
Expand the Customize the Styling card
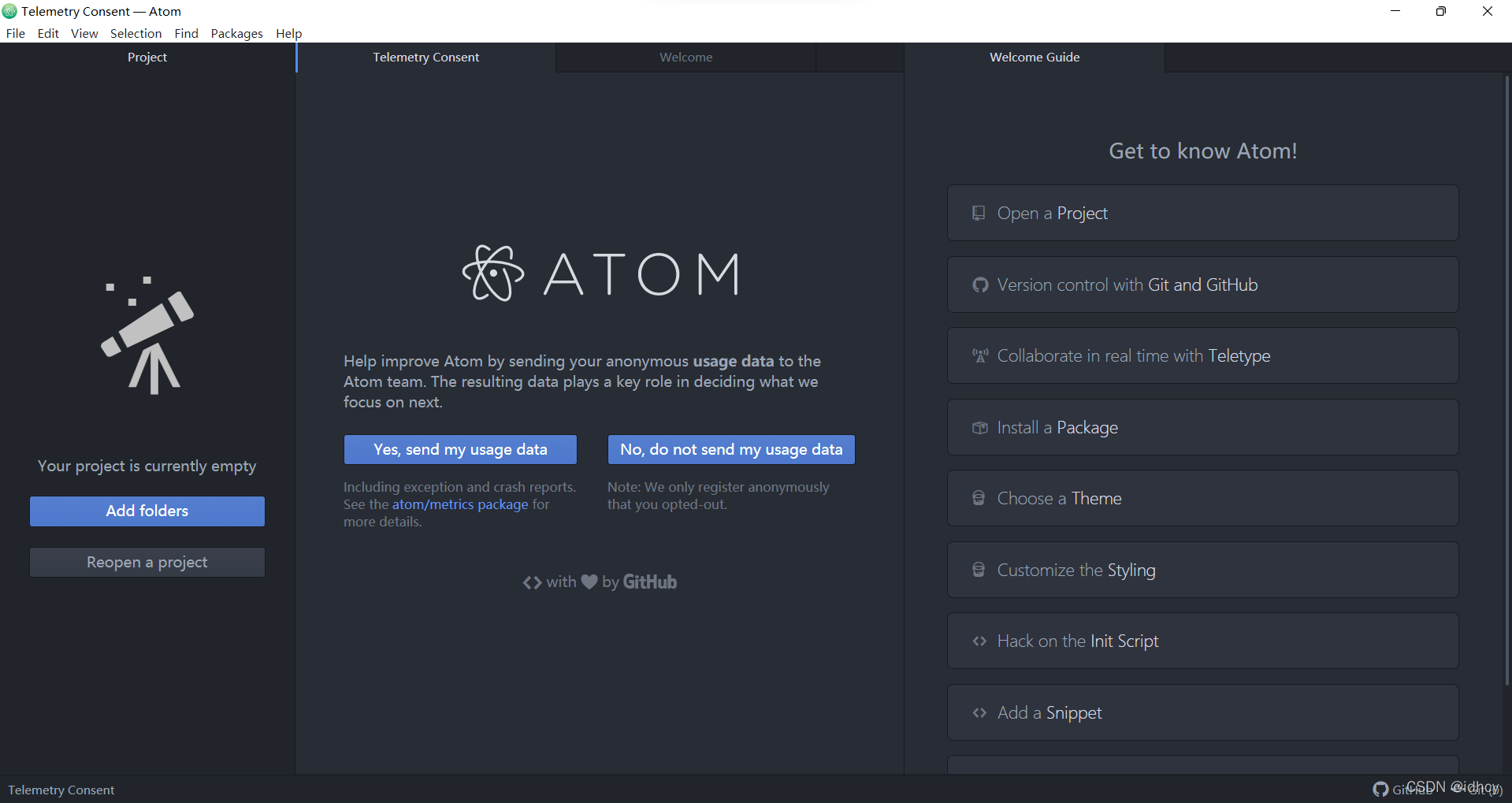pyautogui.click(x=1202, y=570)
